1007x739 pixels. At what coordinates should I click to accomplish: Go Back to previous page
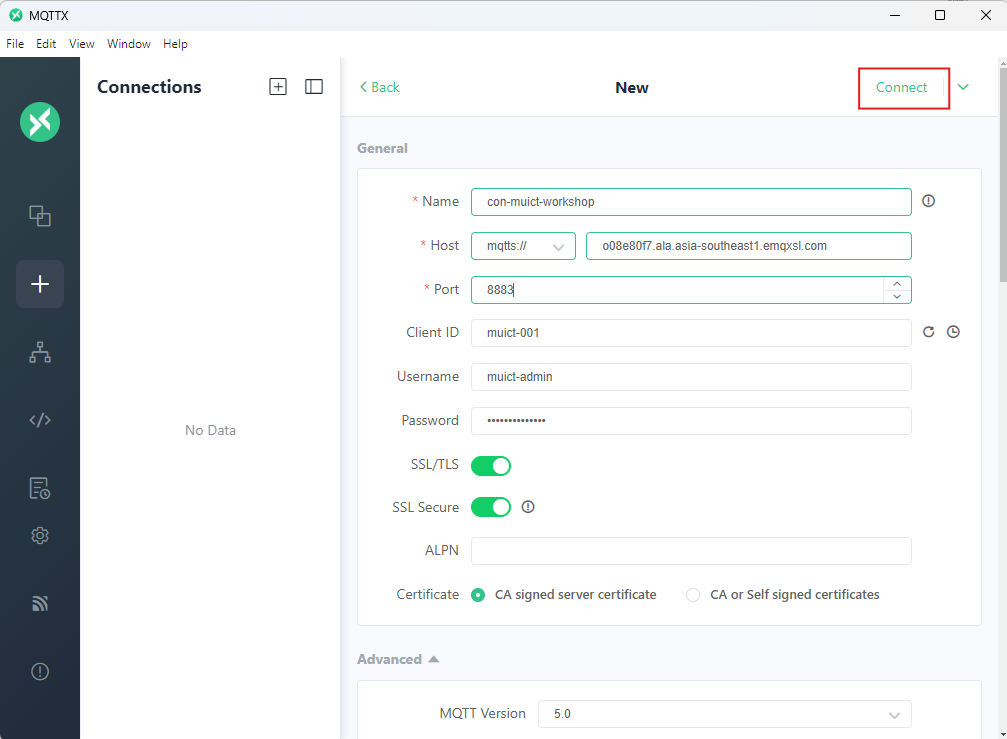pos(380,87)
